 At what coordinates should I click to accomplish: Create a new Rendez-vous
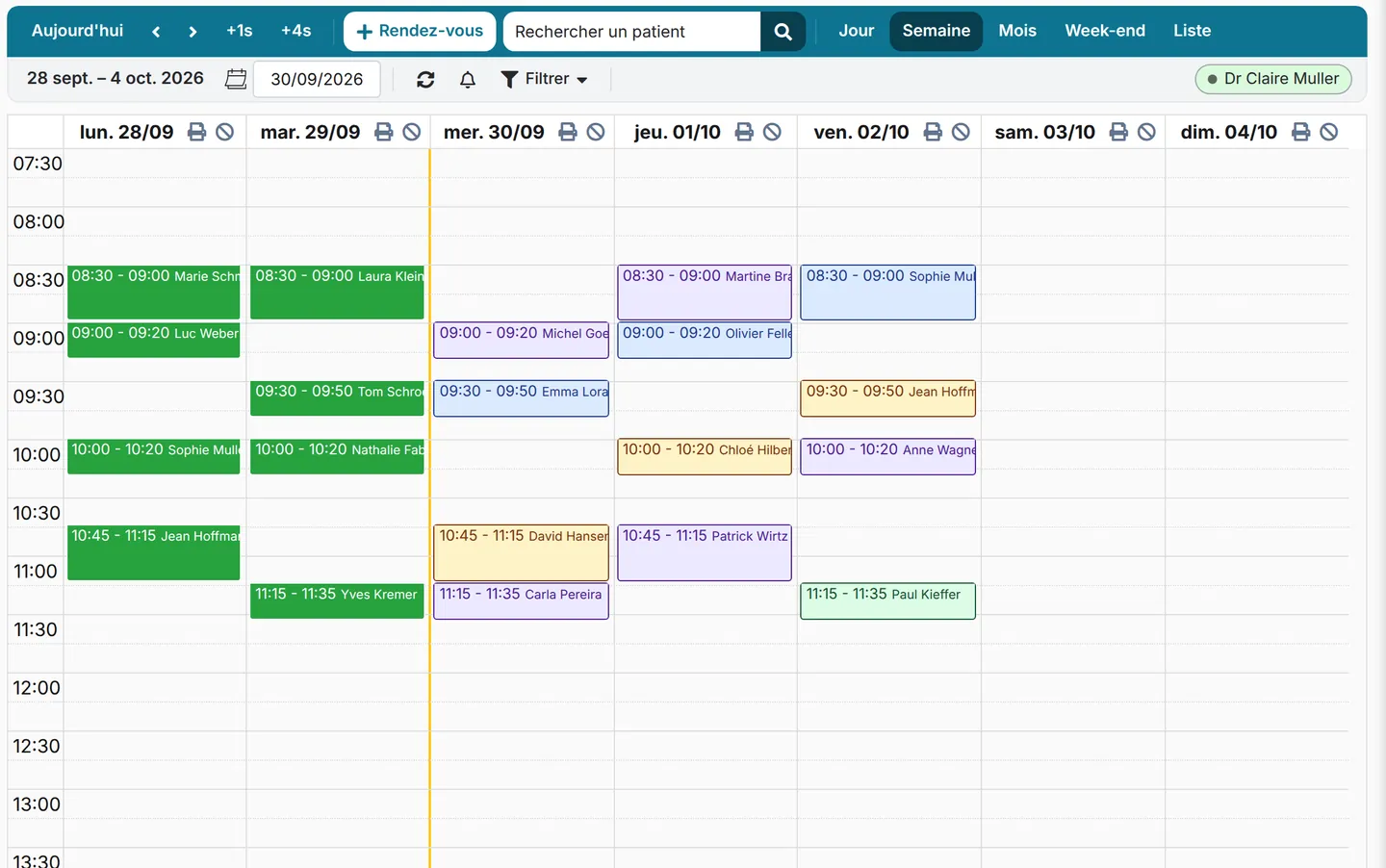[420, 31]
